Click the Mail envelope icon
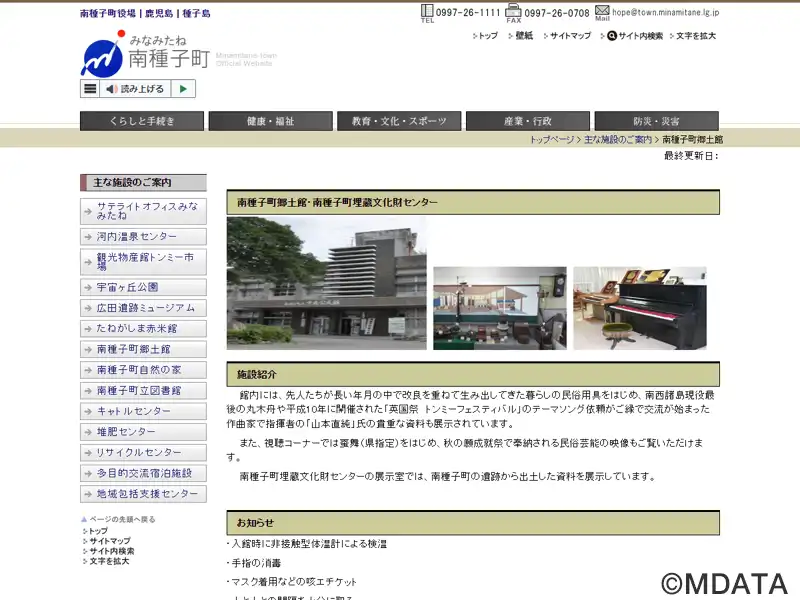 coord(602,13)
